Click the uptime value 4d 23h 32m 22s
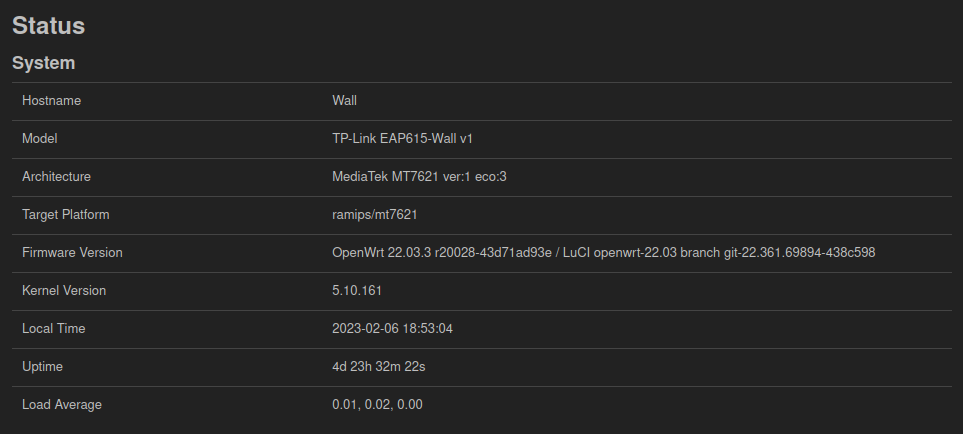This screenshot has height=434, width=963. 379,367
